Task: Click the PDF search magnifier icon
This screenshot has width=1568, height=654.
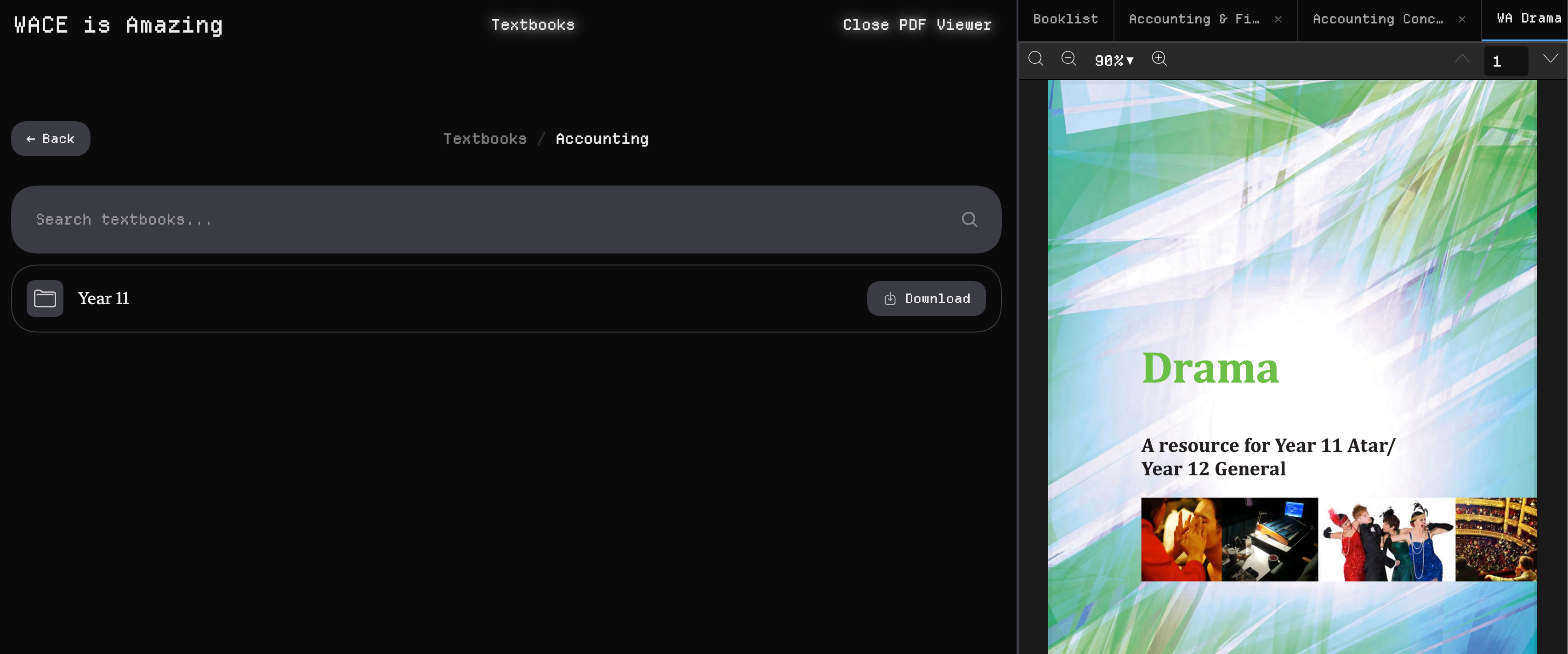Action: click(1035, 59)
